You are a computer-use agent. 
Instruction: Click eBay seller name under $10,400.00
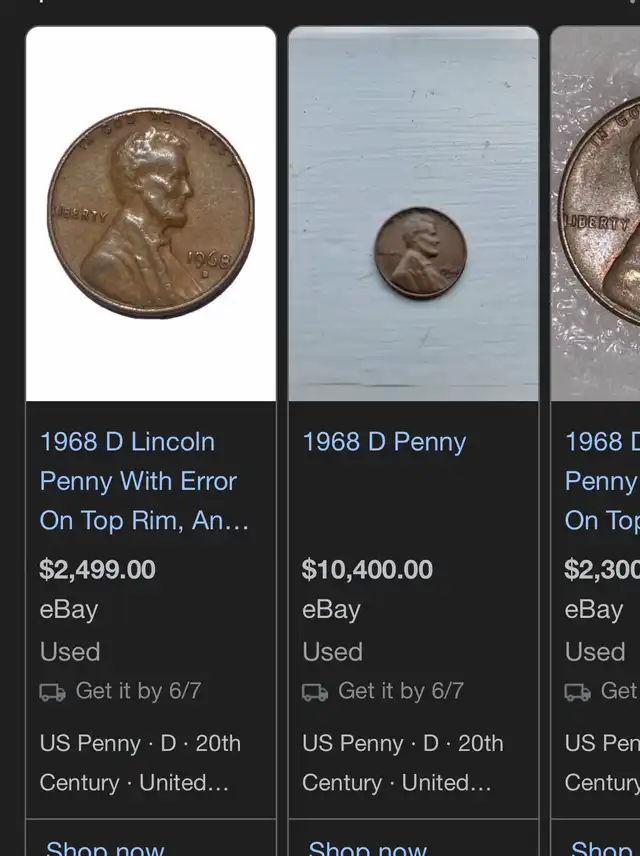click(x=331, y=610)
